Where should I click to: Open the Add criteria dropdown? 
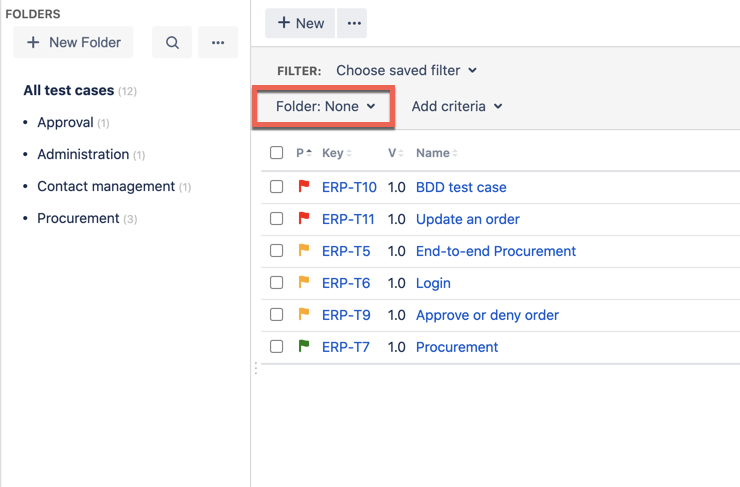coord(457,106)
